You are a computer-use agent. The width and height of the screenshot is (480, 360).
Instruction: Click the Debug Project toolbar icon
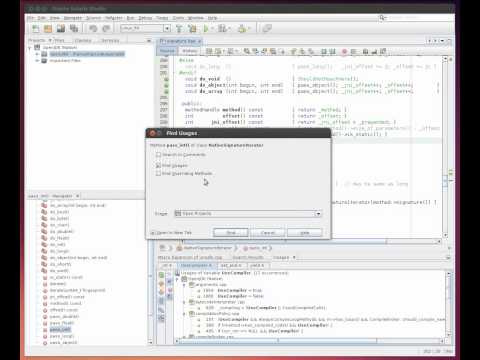coord(222,29)
